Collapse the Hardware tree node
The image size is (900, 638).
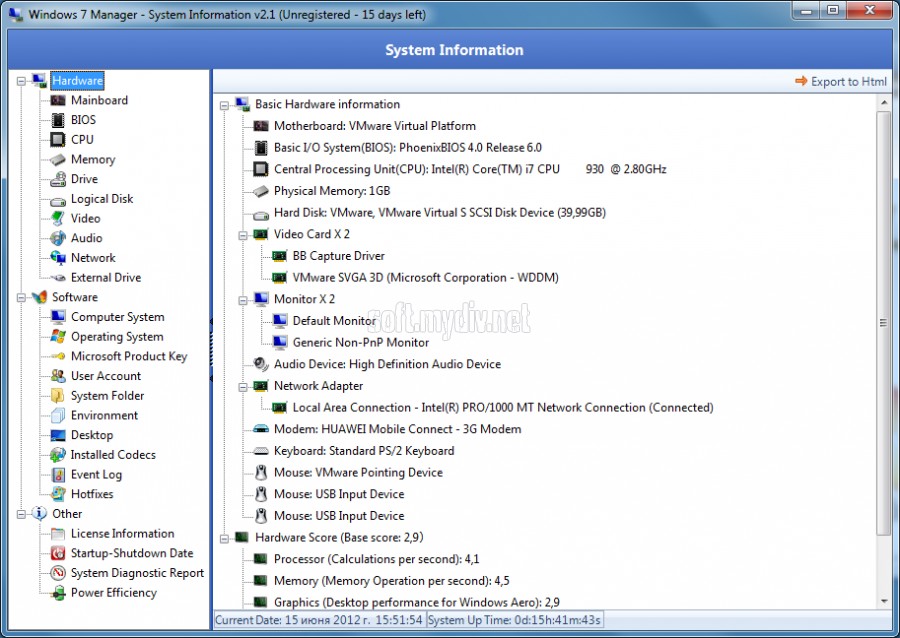pyautogui.click(x=21, y=81)
